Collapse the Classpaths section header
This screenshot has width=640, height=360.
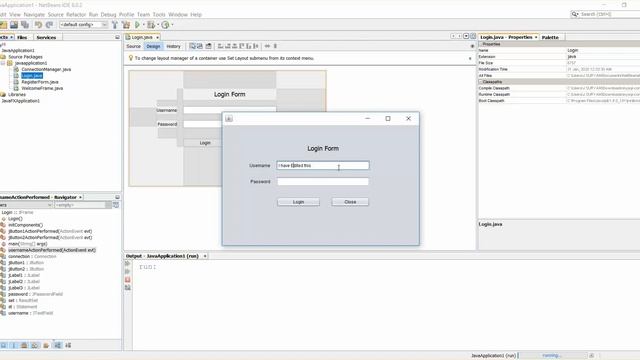pyautogui.click(x=481, y=82)
